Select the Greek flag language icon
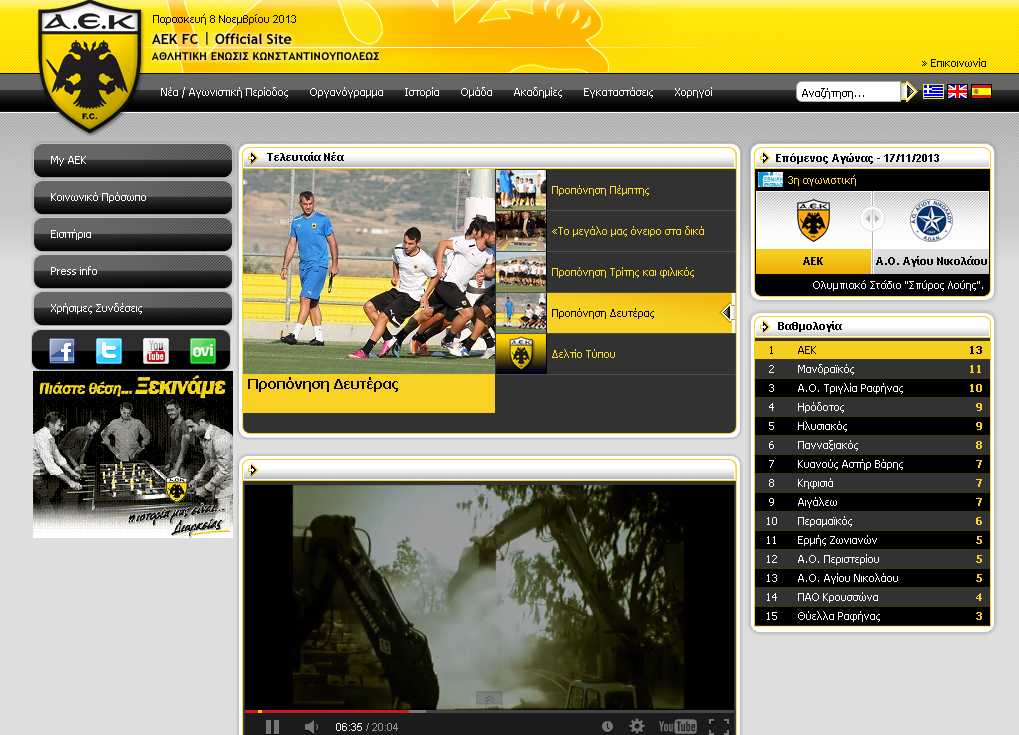The height and width of the screenshot is (735, 1019). (x=933, y=92)
